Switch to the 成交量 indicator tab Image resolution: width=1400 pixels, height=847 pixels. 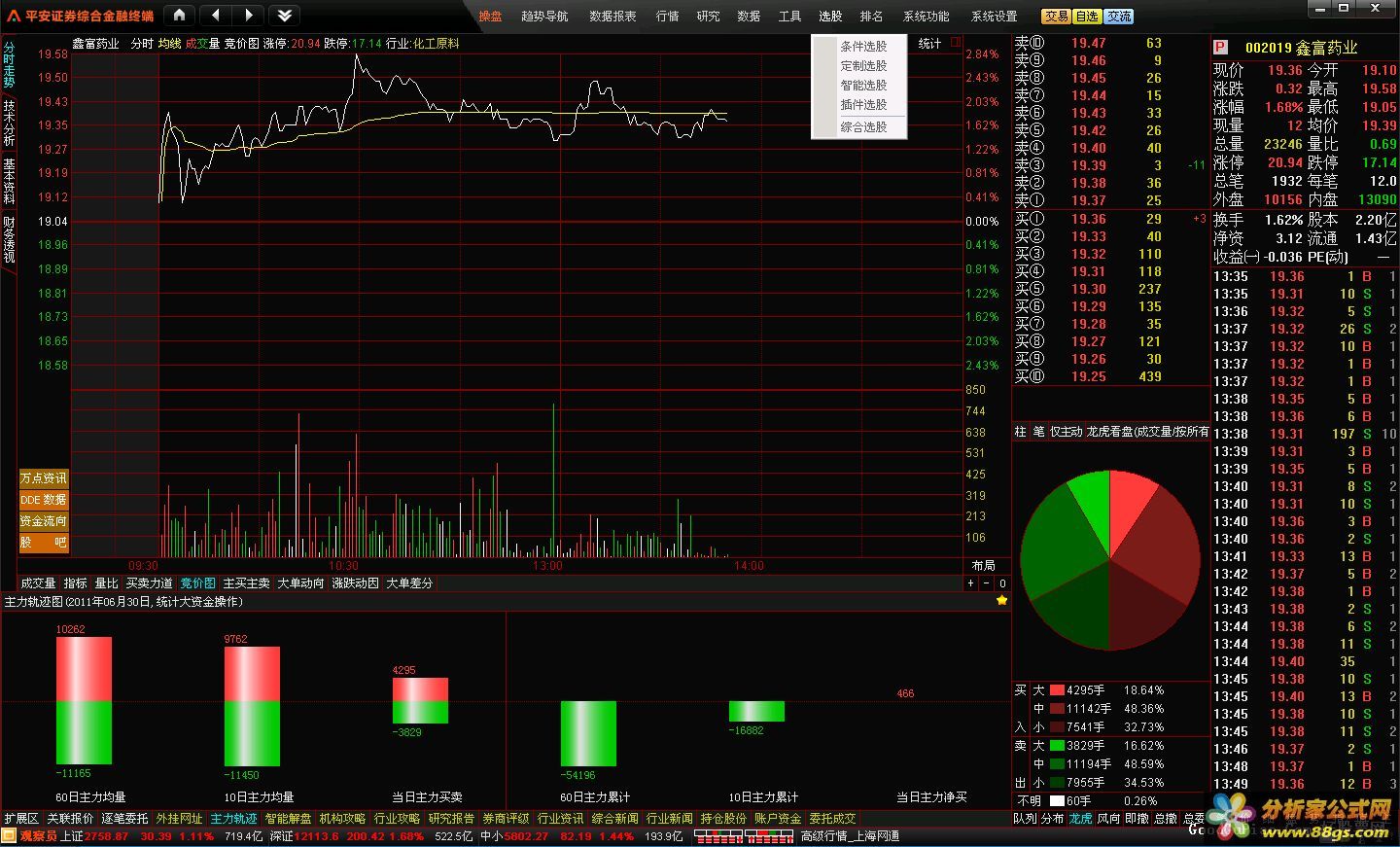[x=39, y=582]
